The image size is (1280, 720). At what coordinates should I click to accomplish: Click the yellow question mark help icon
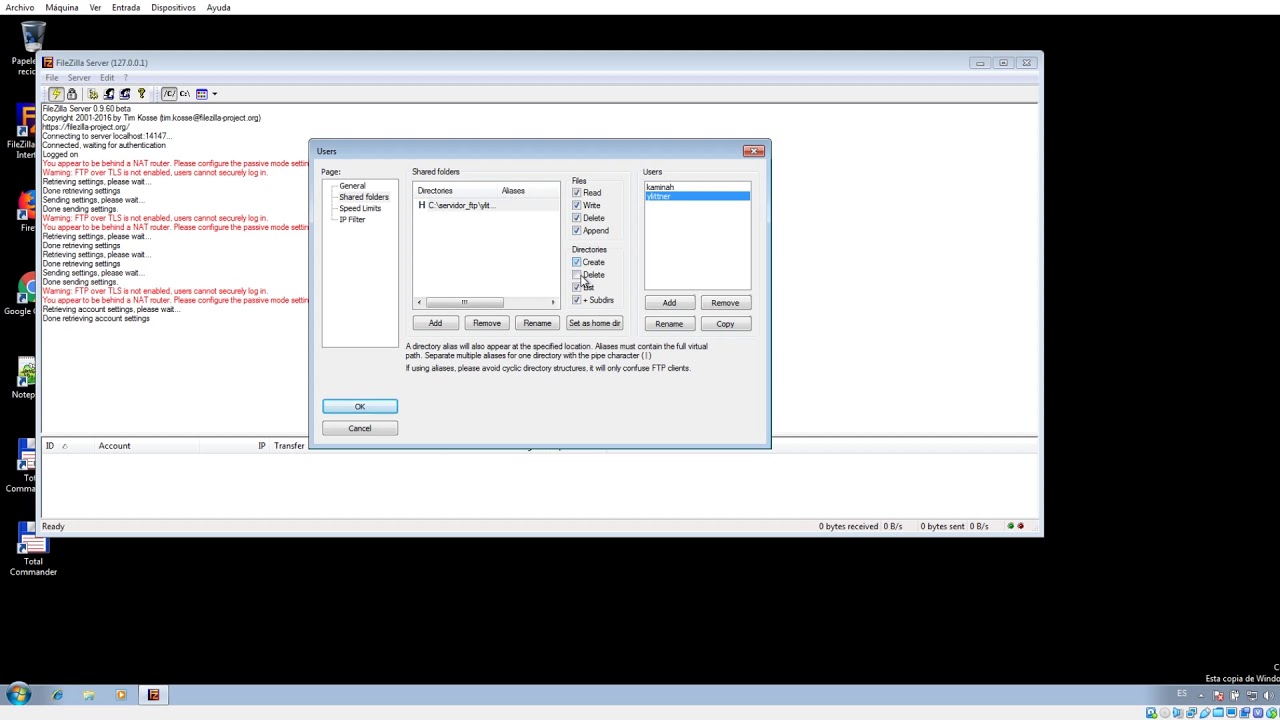pyautogui.click(x=141, y=94)
